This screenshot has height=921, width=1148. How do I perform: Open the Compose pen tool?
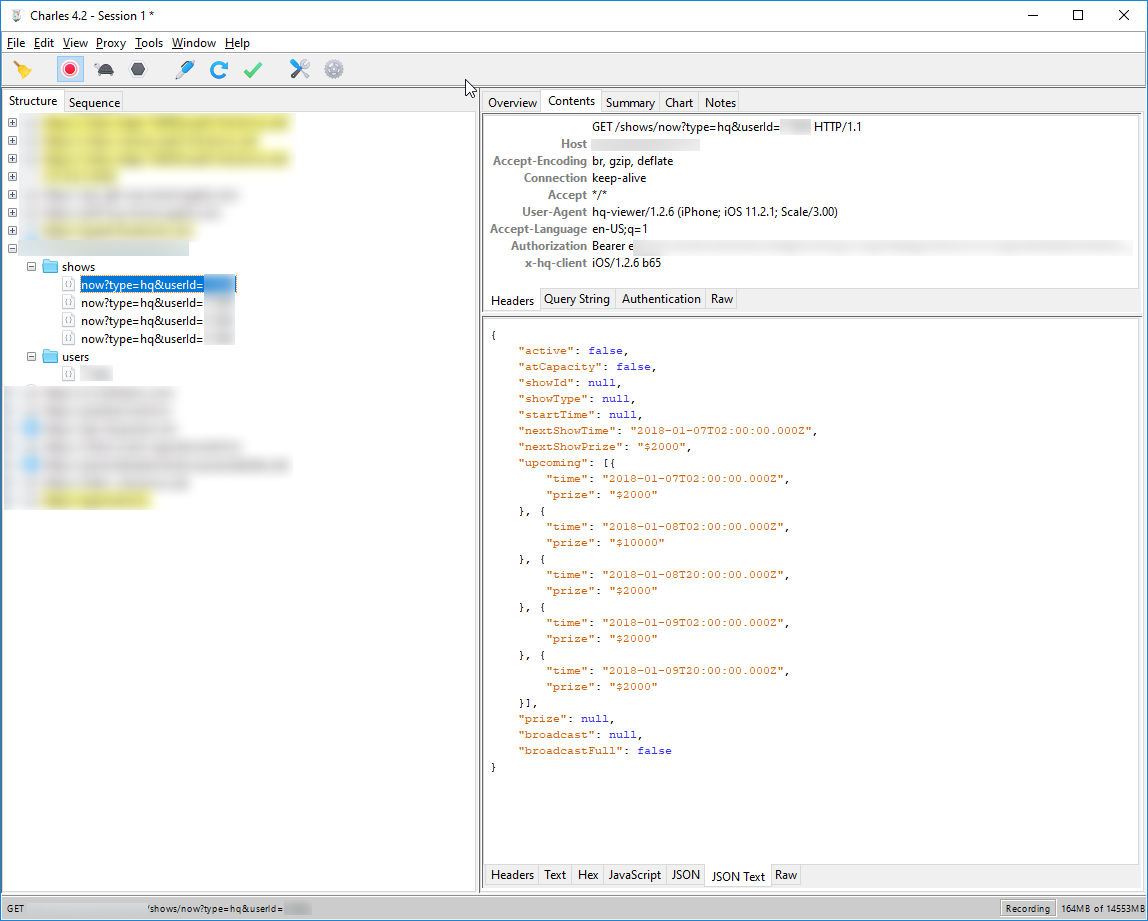[184, 70]
